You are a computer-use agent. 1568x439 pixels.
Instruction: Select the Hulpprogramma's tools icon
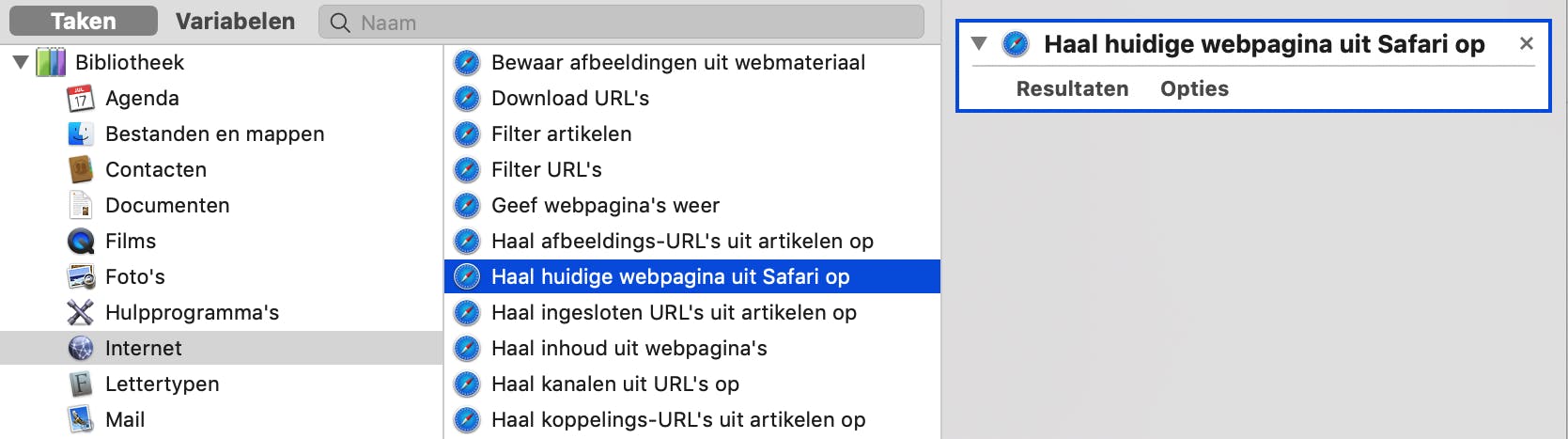click(81, 313)
